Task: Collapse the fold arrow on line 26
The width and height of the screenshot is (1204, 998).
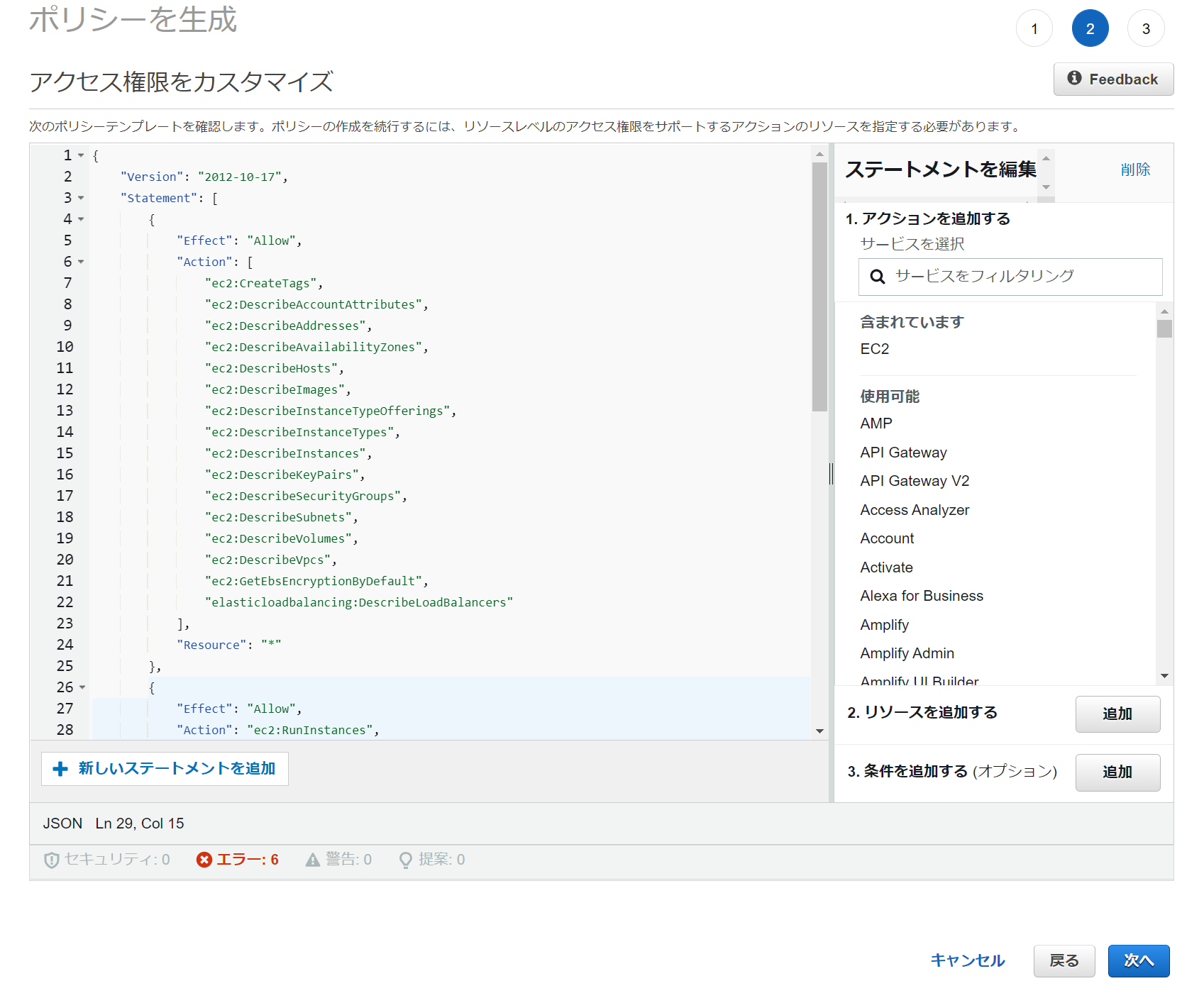Action: click(82, 687)
